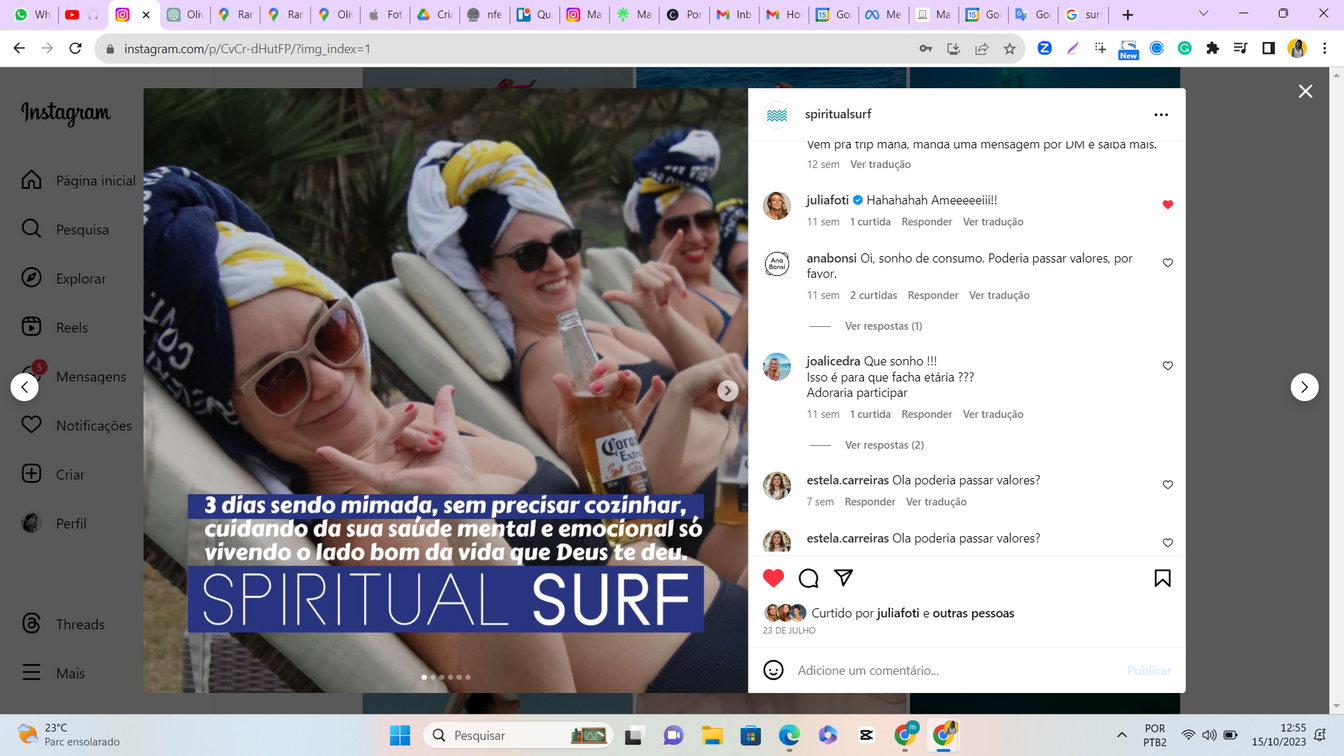Open Notificações in the sidebar
Screen dimensions: 1344x756
tap(93, 425)
